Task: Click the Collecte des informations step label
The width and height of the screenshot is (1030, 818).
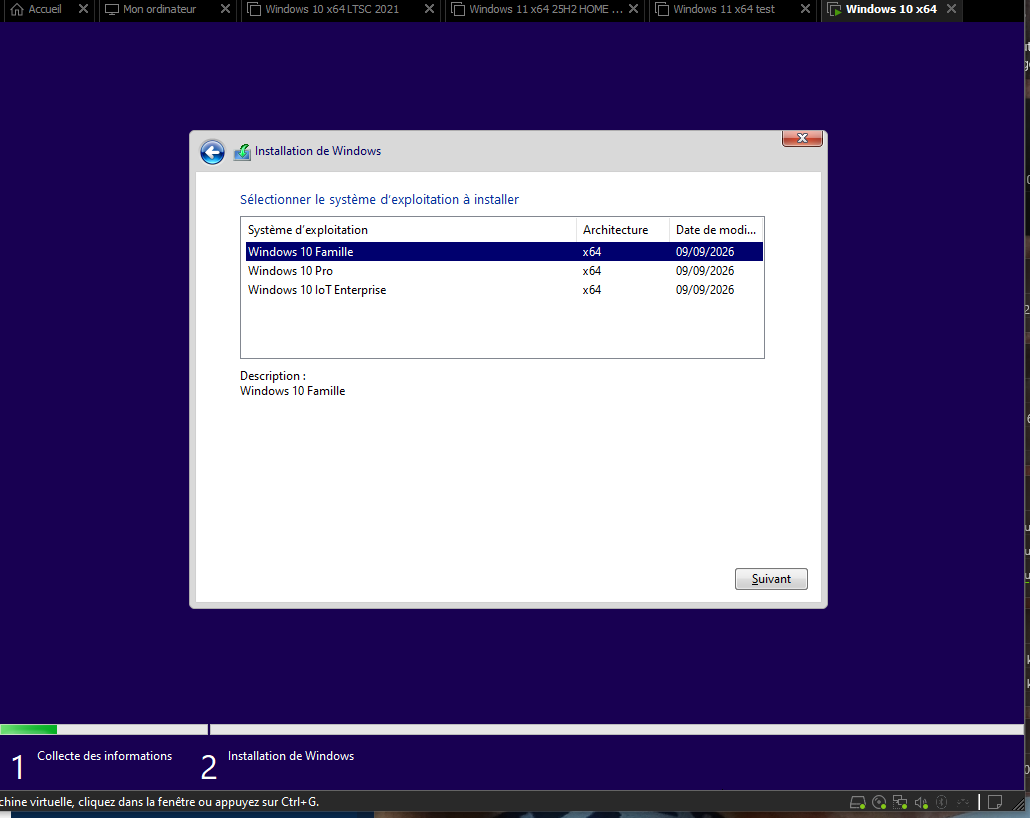Action: [x=104, y=756]
